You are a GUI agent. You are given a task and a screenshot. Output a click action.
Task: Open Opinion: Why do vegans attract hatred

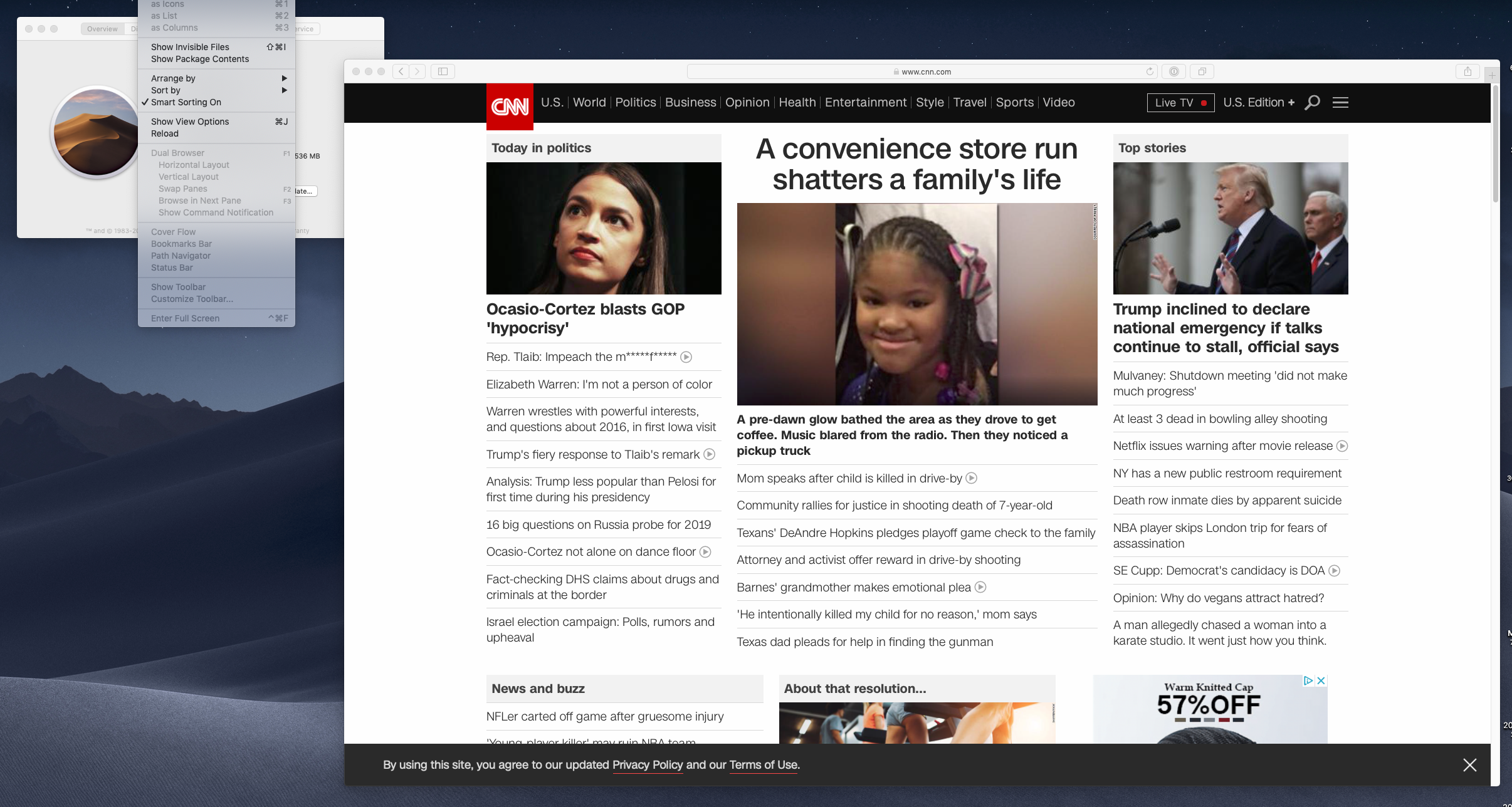(1219, 598)
